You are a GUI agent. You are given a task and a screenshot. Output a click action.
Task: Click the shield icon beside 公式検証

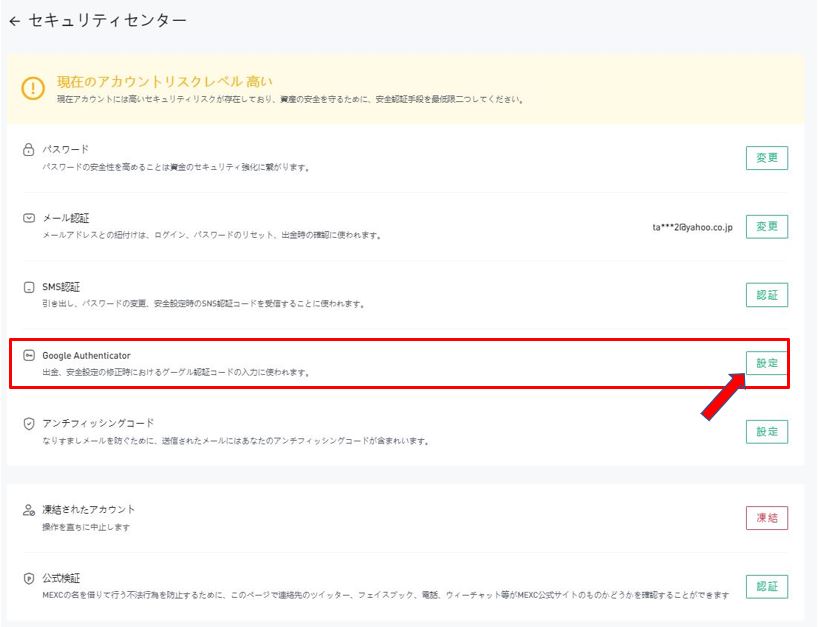[x=29, y=578]
